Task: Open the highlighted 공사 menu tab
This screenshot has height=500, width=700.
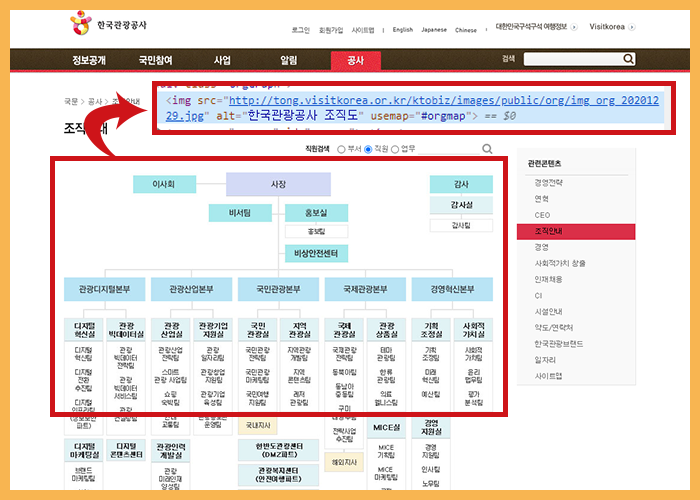Action: click(x=356, y=60)
